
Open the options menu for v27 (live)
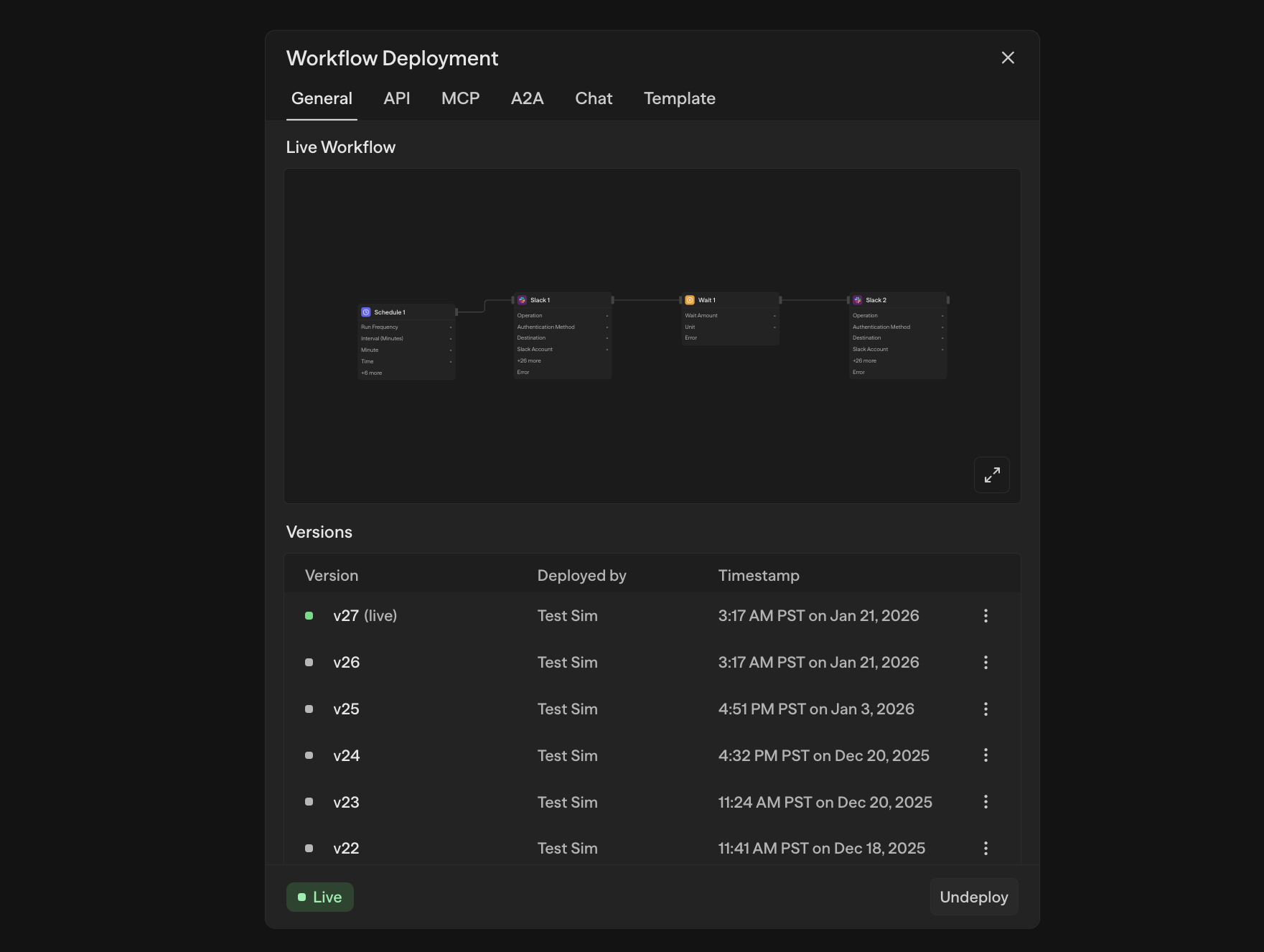click(986, 616)
